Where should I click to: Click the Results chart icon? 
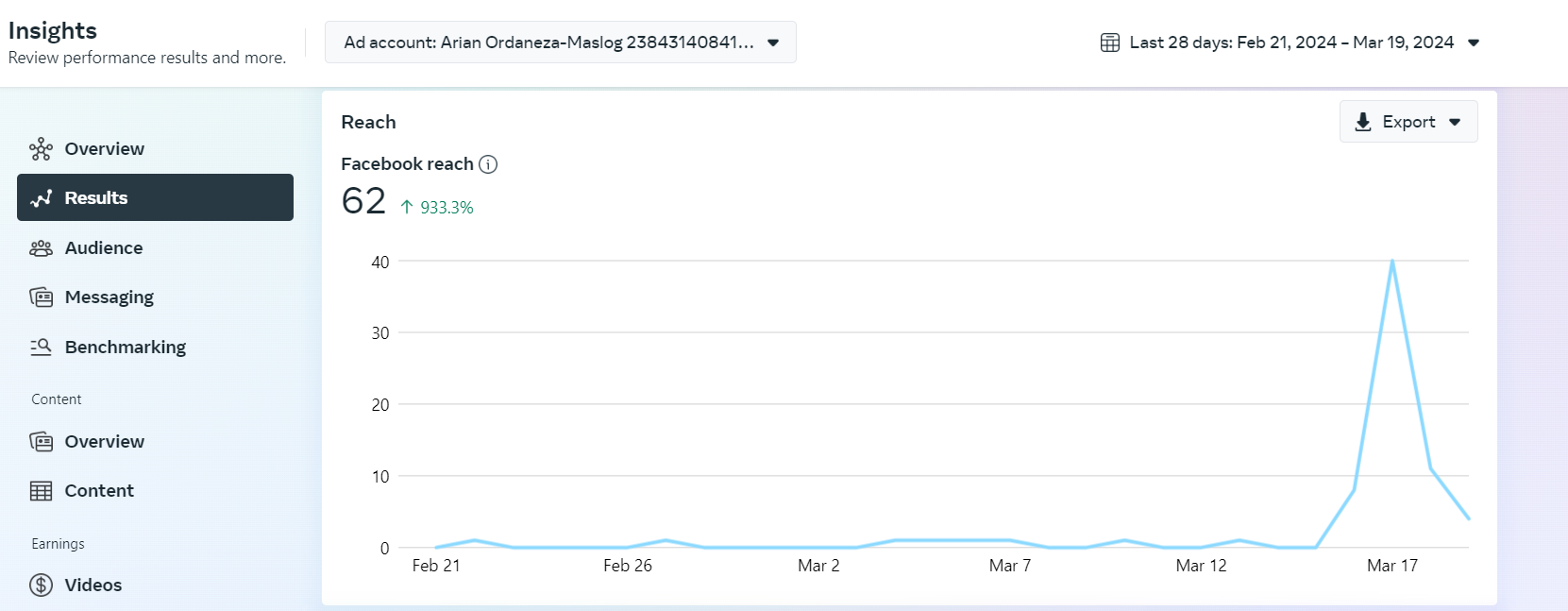tap(41, 198)
